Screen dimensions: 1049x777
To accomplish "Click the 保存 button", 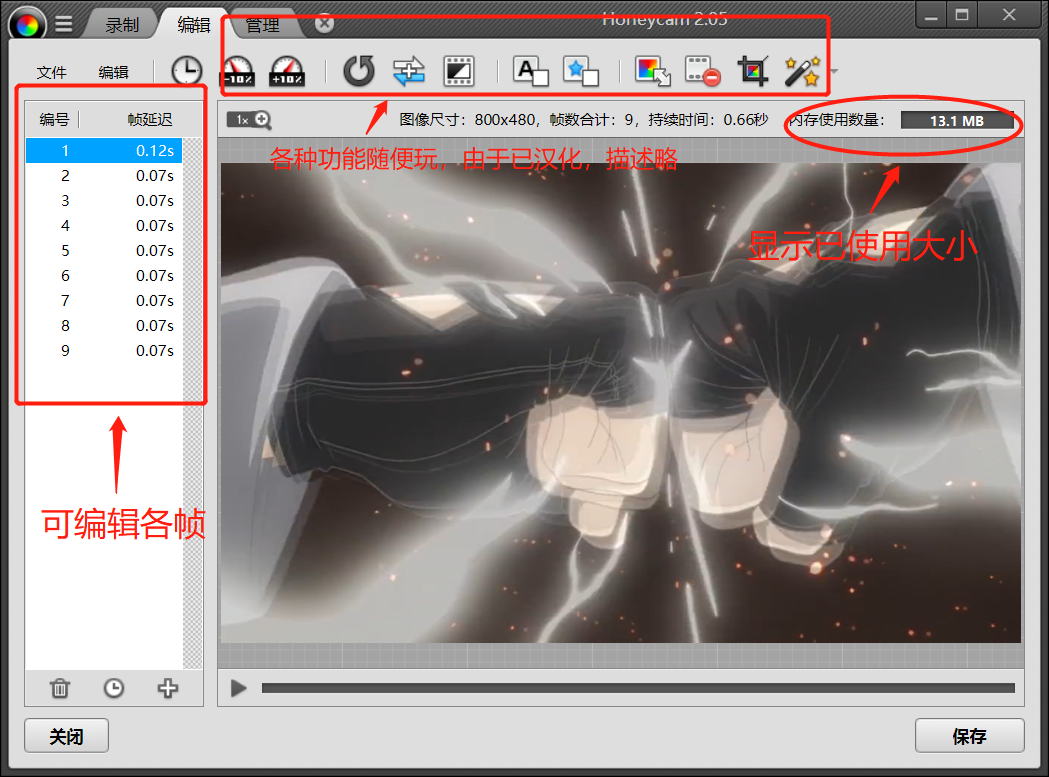I will tap(969, 736).
